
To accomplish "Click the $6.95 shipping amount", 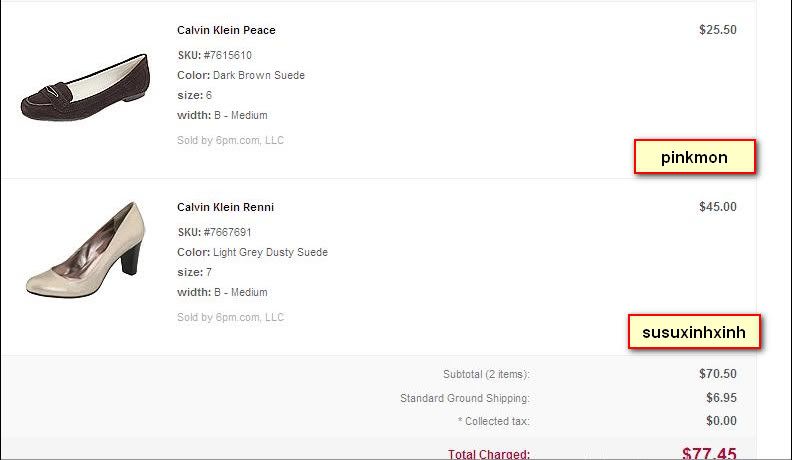I will 720,398.
